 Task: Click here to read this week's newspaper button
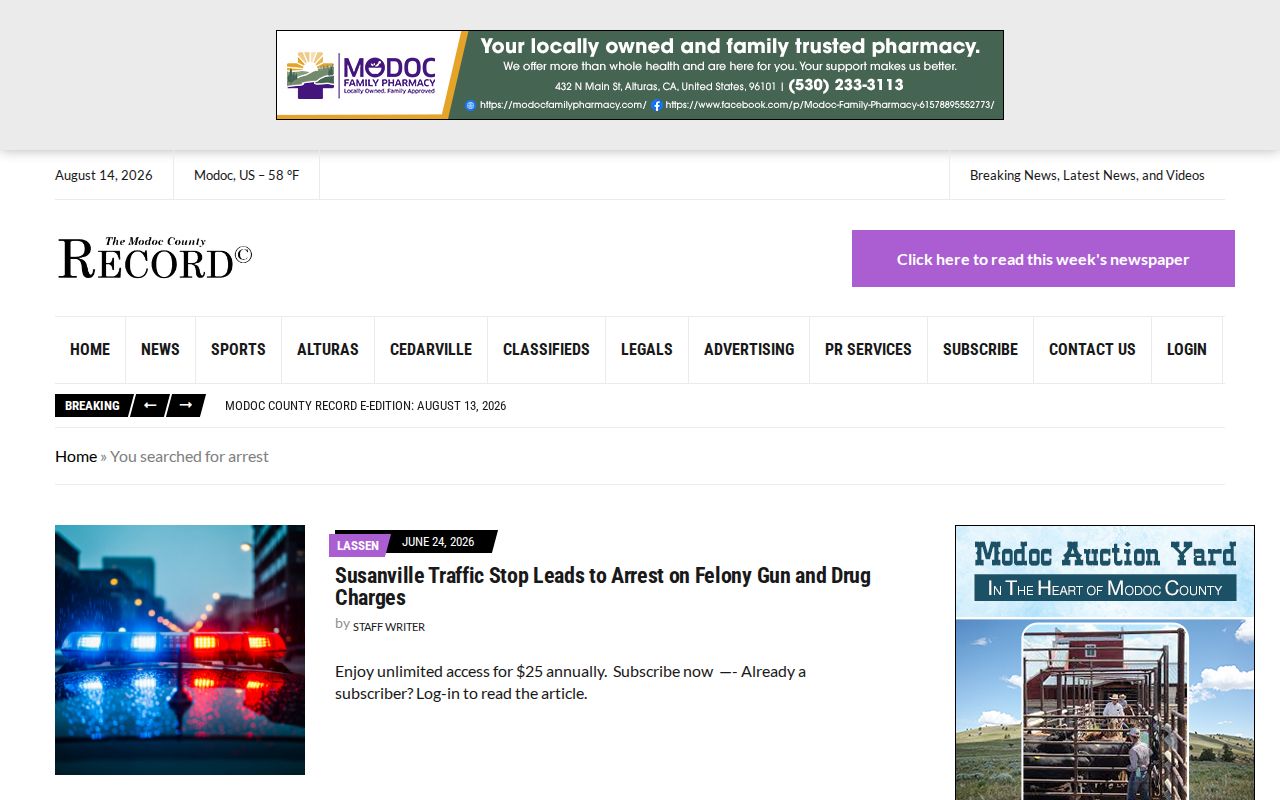pos(1043,259)
